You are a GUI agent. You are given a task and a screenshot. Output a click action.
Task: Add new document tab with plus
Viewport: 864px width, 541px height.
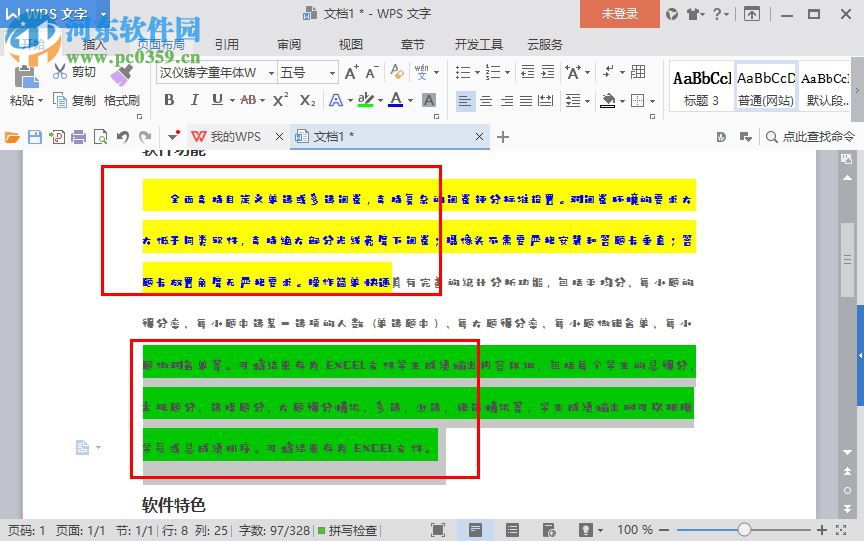503,137
